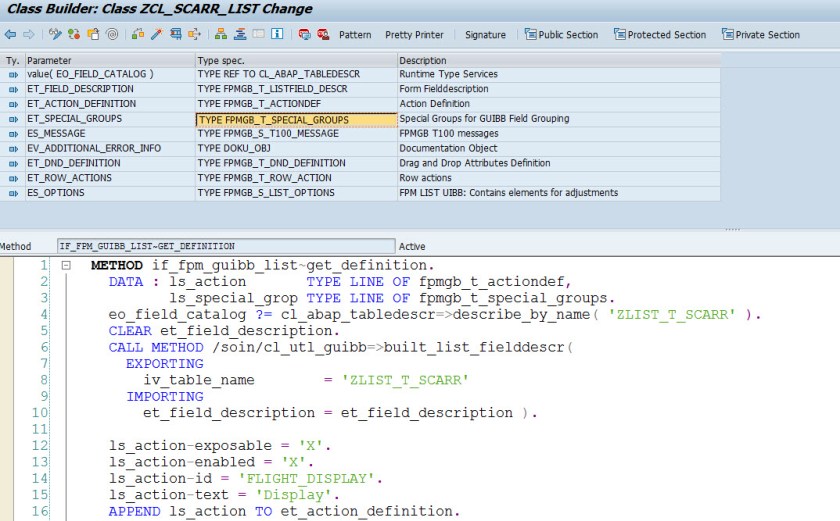Click the Method name input field

tap(225, 246)
